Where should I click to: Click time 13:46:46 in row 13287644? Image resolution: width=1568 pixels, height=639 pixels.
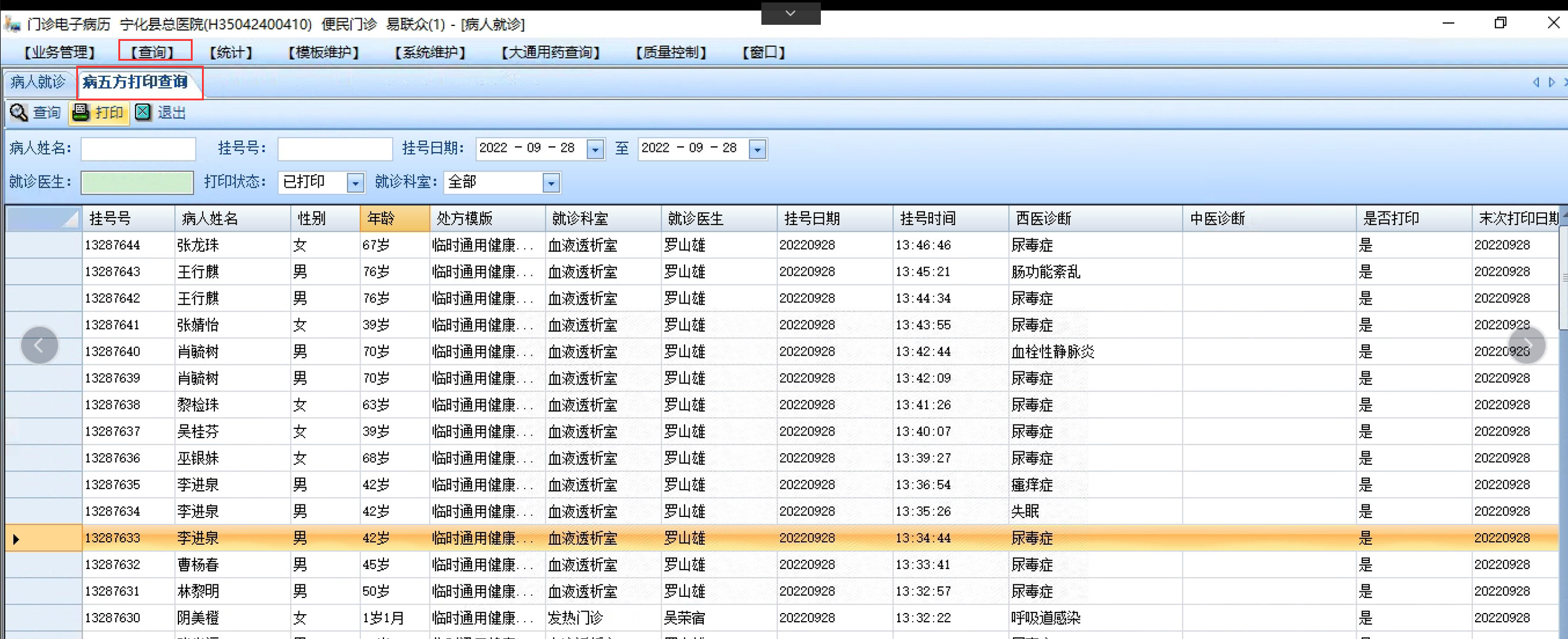923,245
